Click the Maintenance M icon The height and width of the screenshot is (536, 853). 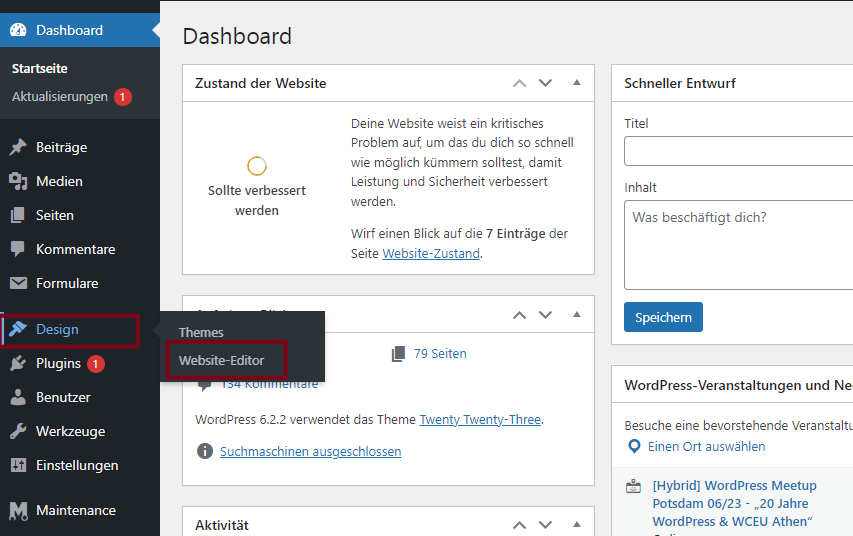pos(18,510)
